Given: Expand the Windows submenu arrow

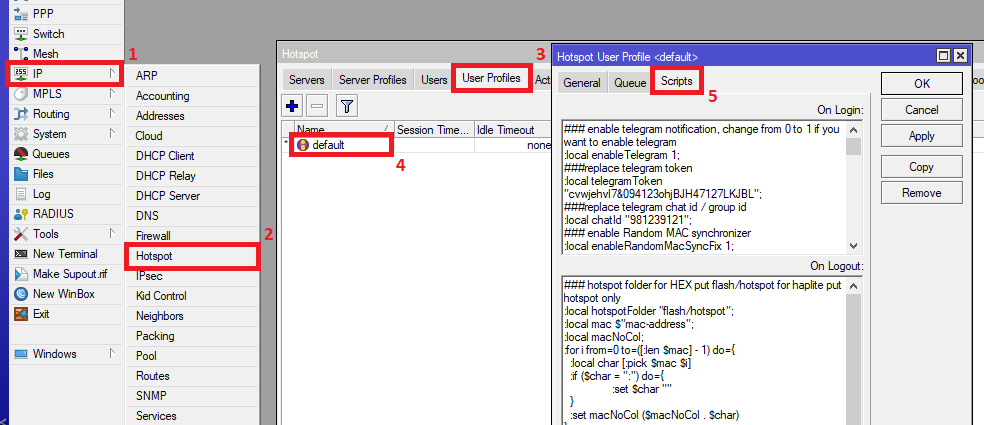Looking at the screenshot, I should point(113,354).
